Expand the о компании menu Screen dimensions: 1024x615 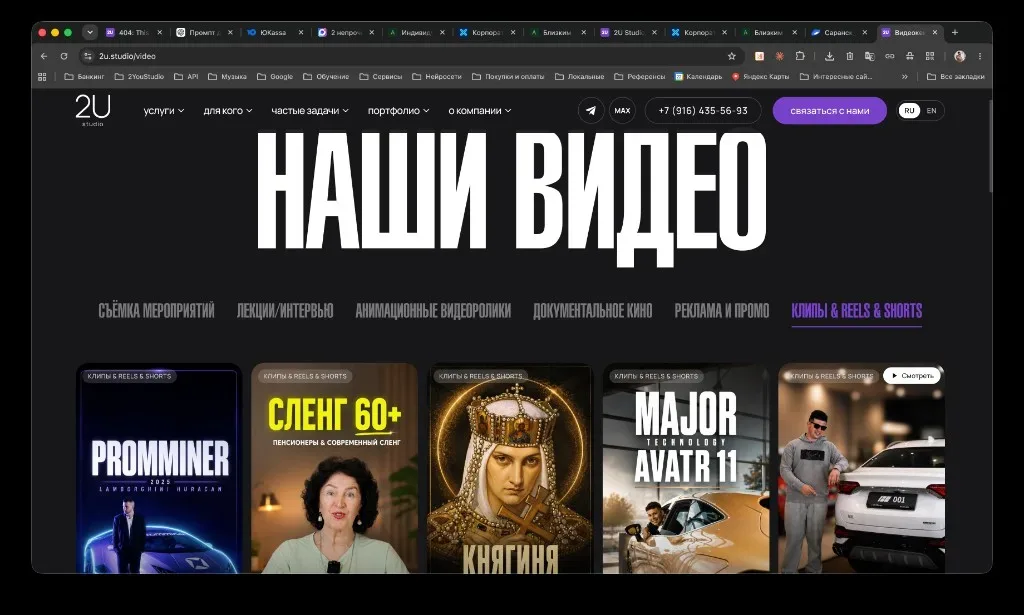(479, 110)
